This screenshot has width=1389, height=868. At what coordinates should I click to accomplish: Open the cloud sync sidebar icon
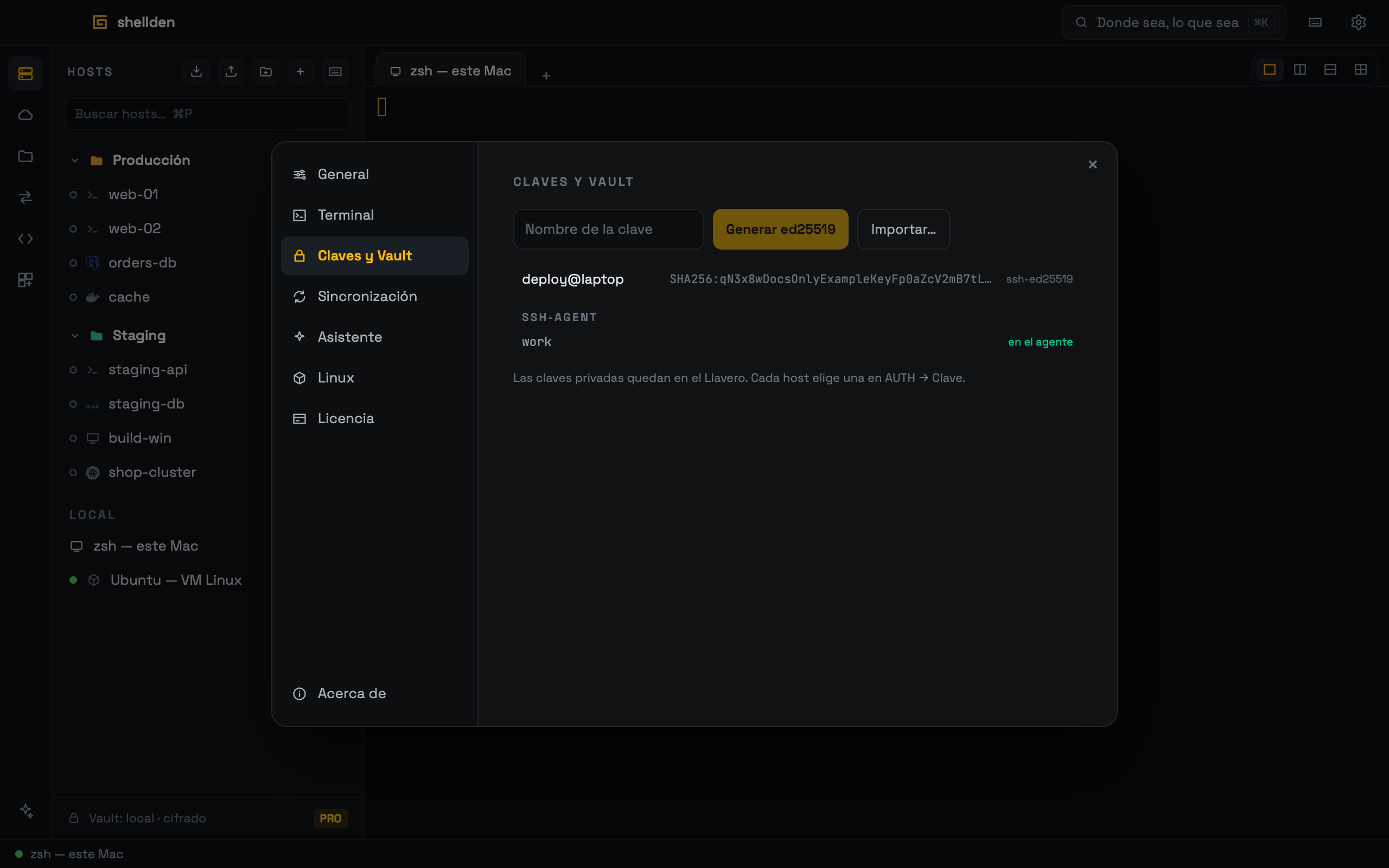pyautogui.click(x=26, y=116)
